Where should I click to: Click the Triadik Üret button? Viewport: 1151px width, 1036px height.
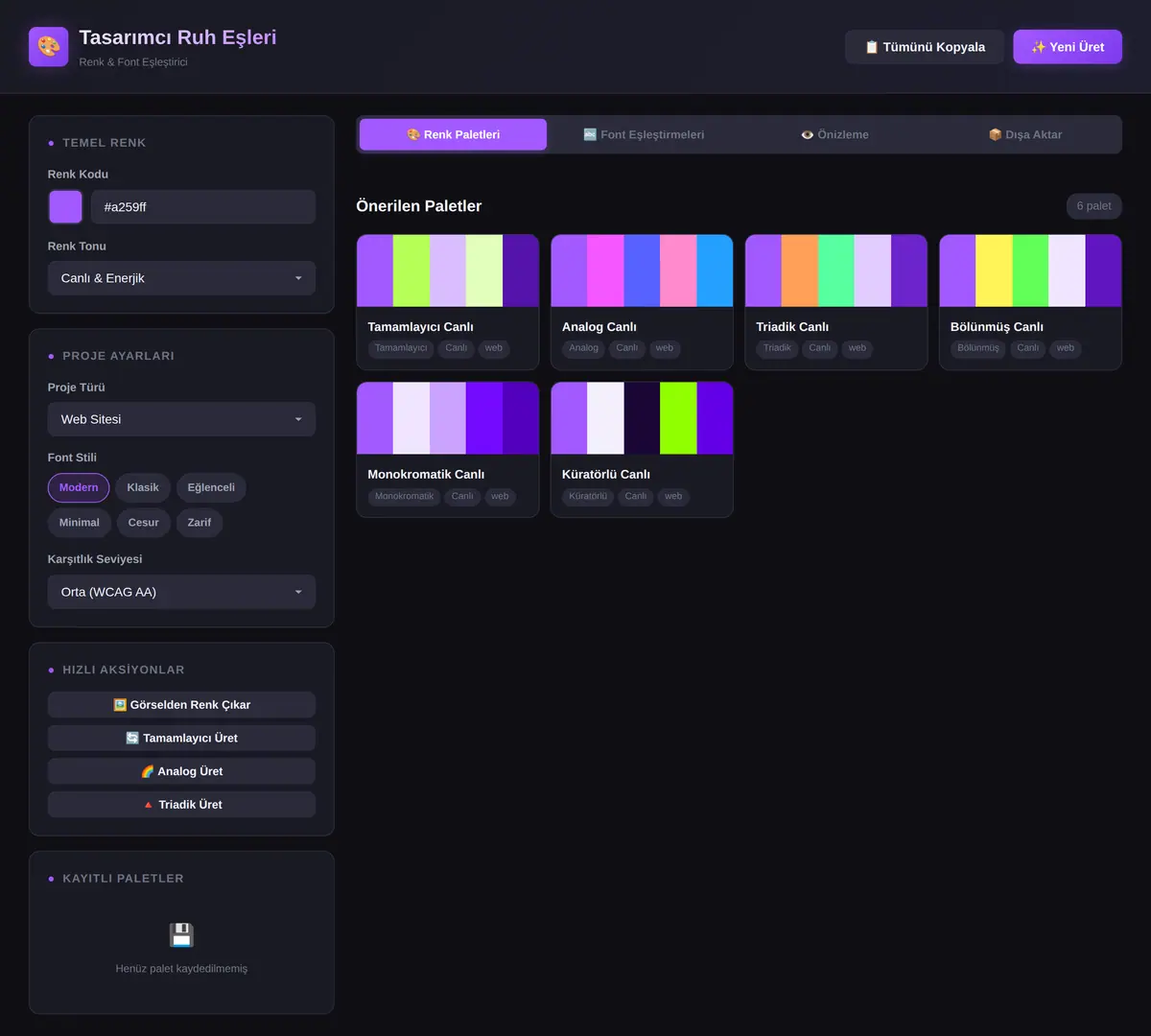click(x=181, y=805)
